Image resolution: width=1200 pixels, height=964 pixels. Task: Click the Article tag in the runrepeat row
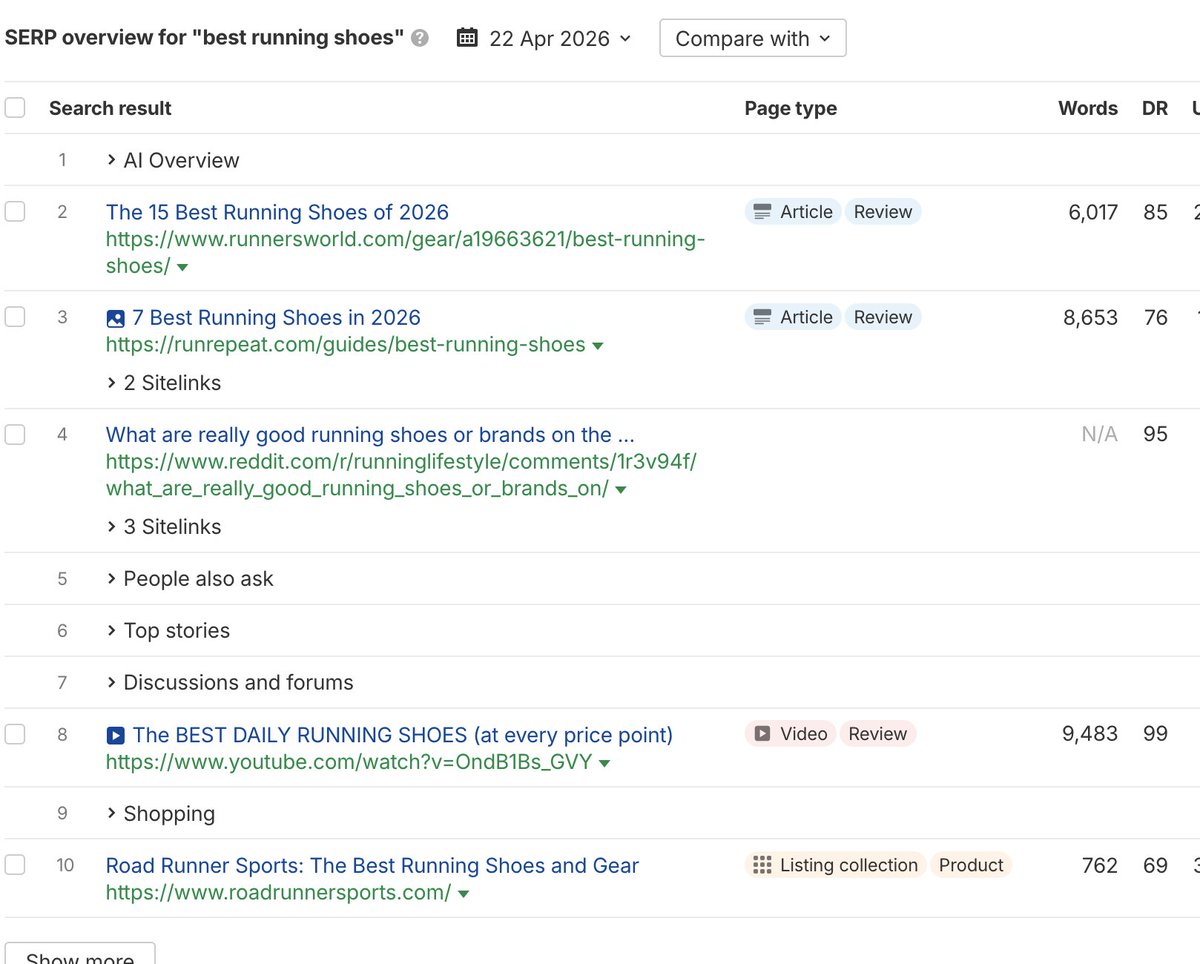793,317
